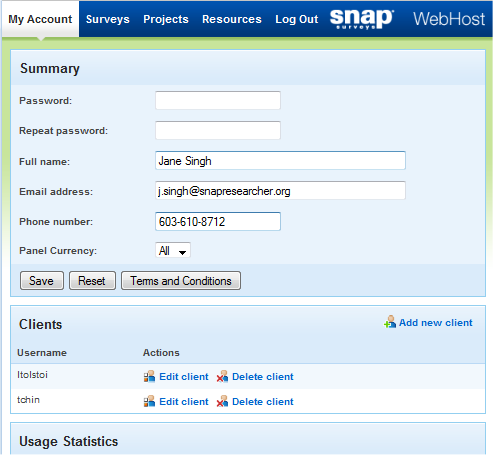The image size is (493, 455).
Task: Focus the Password input field
Action: coord(218,100)
